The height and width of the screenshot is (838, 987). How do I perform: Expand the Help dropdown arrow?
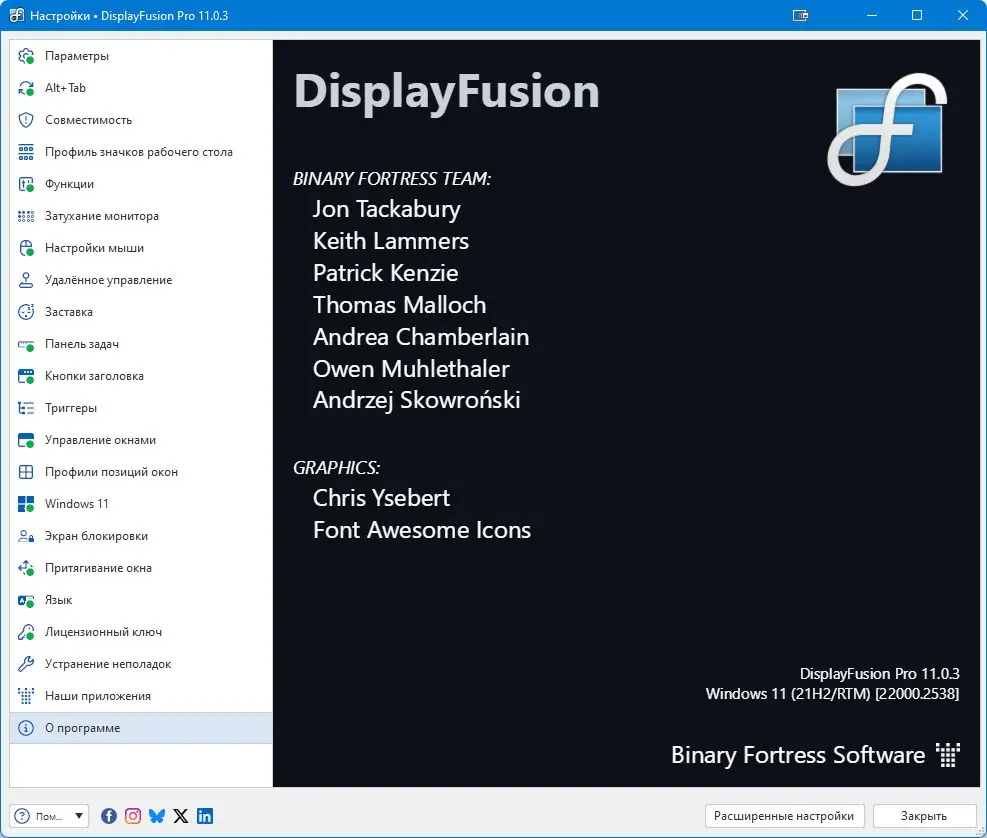(79, 816)
